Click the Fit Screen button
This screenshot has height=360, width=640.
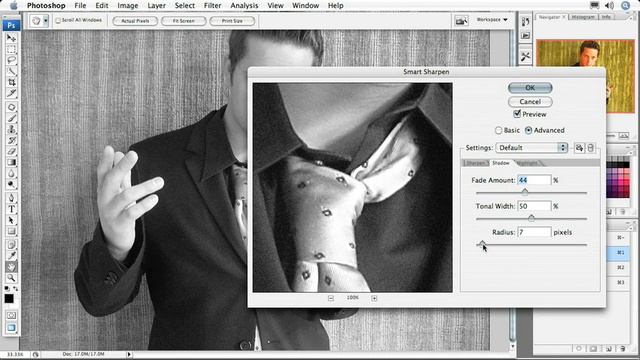coord(184,21)
